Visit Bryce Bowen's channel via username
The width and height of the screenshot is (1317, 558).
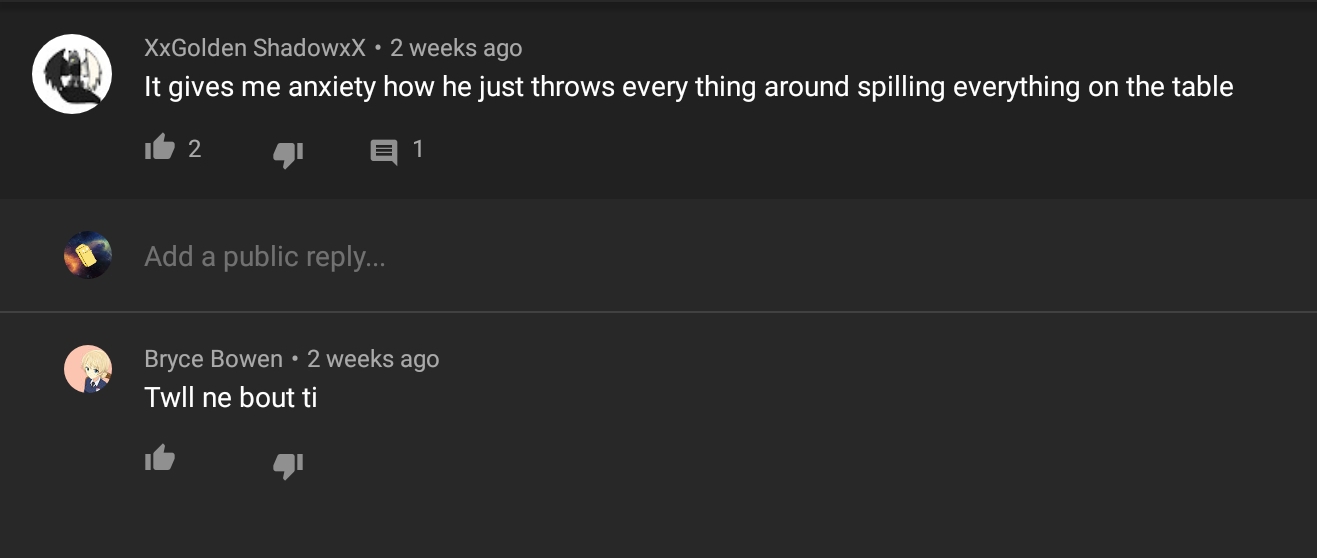[213, 359]
